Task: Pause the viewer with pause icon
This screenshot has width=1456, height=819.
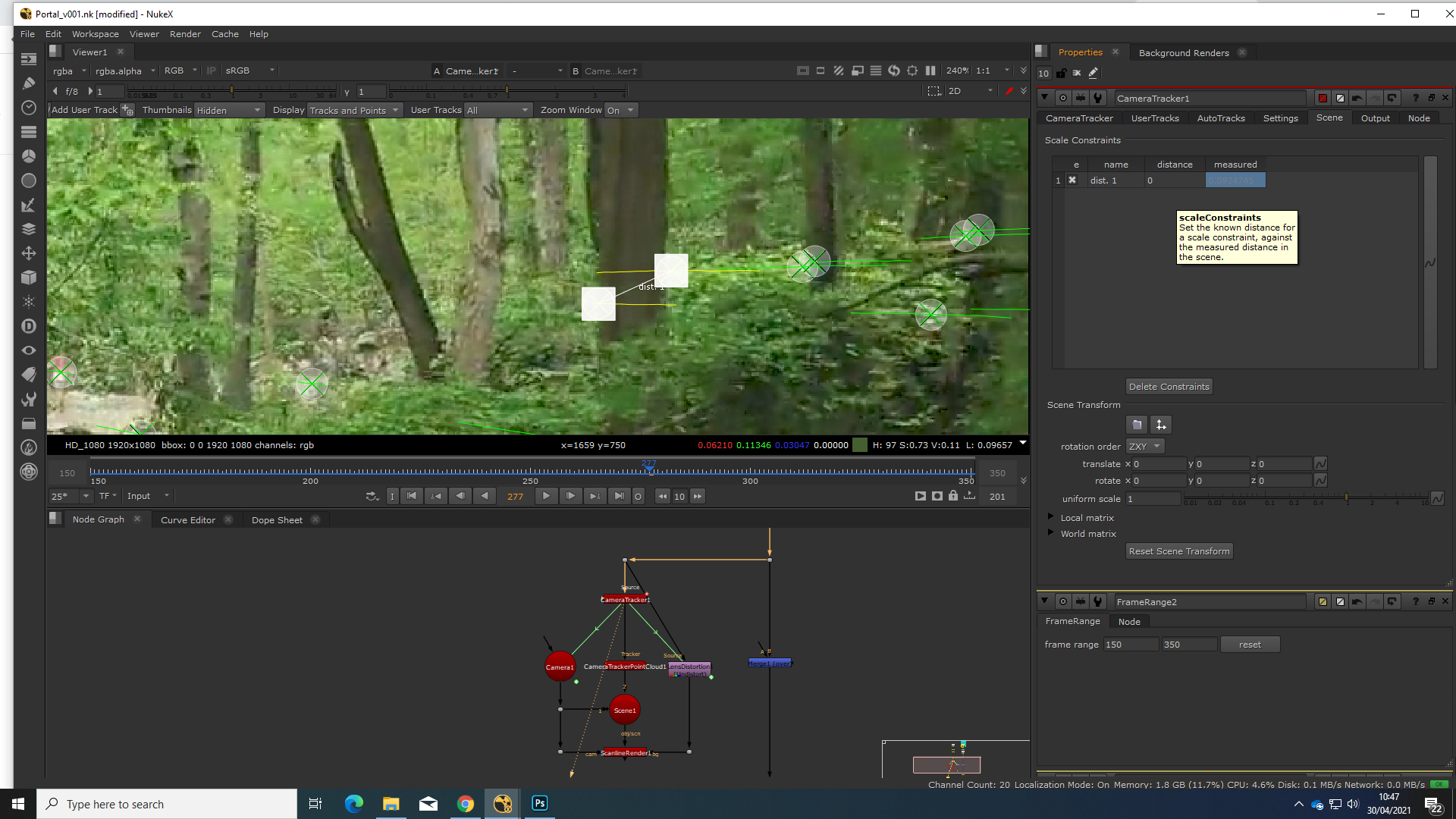Action: pyautogui.click(x=930, y=71)
